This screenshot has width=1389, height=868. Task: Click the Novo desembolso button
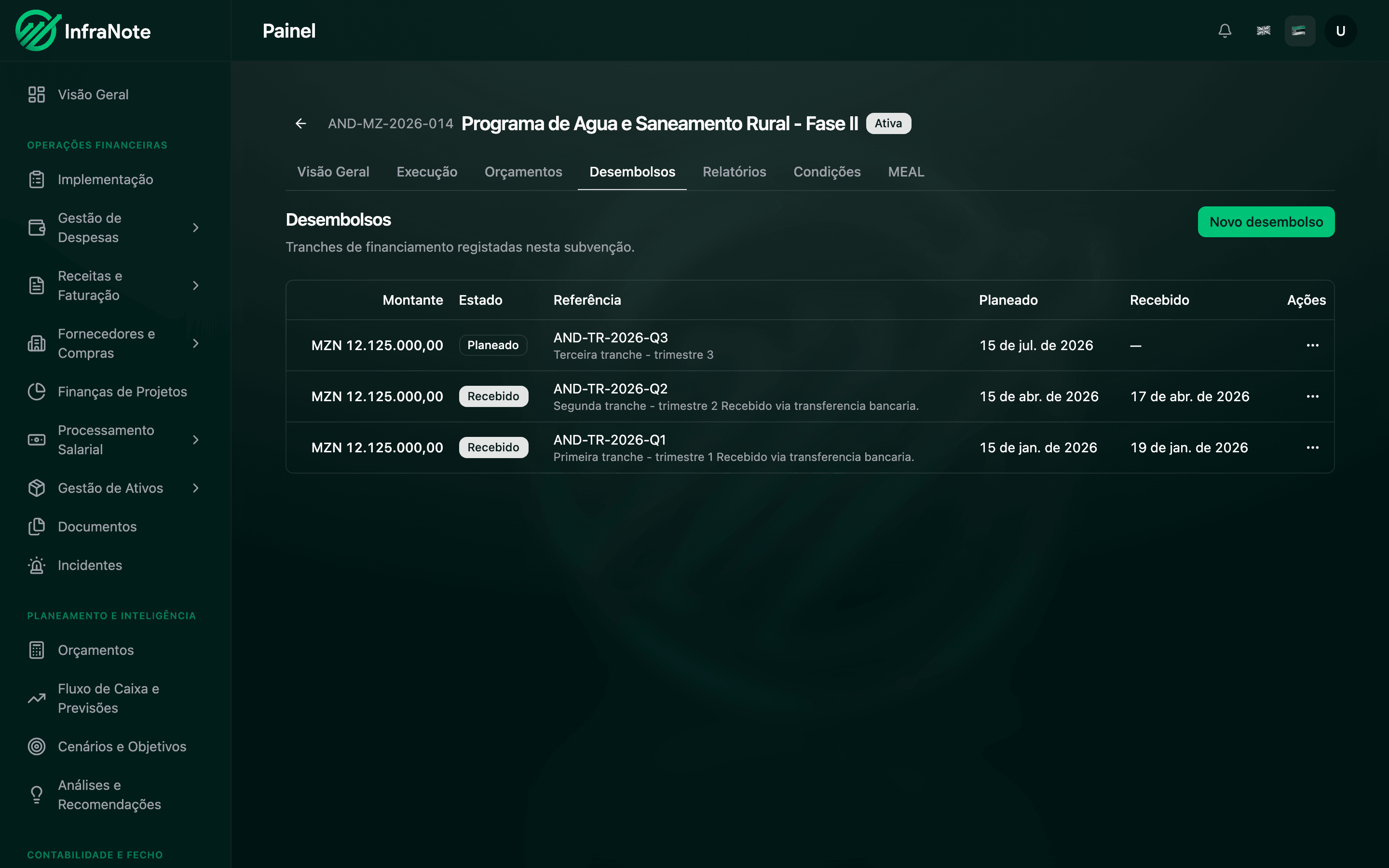(1266, 222)
